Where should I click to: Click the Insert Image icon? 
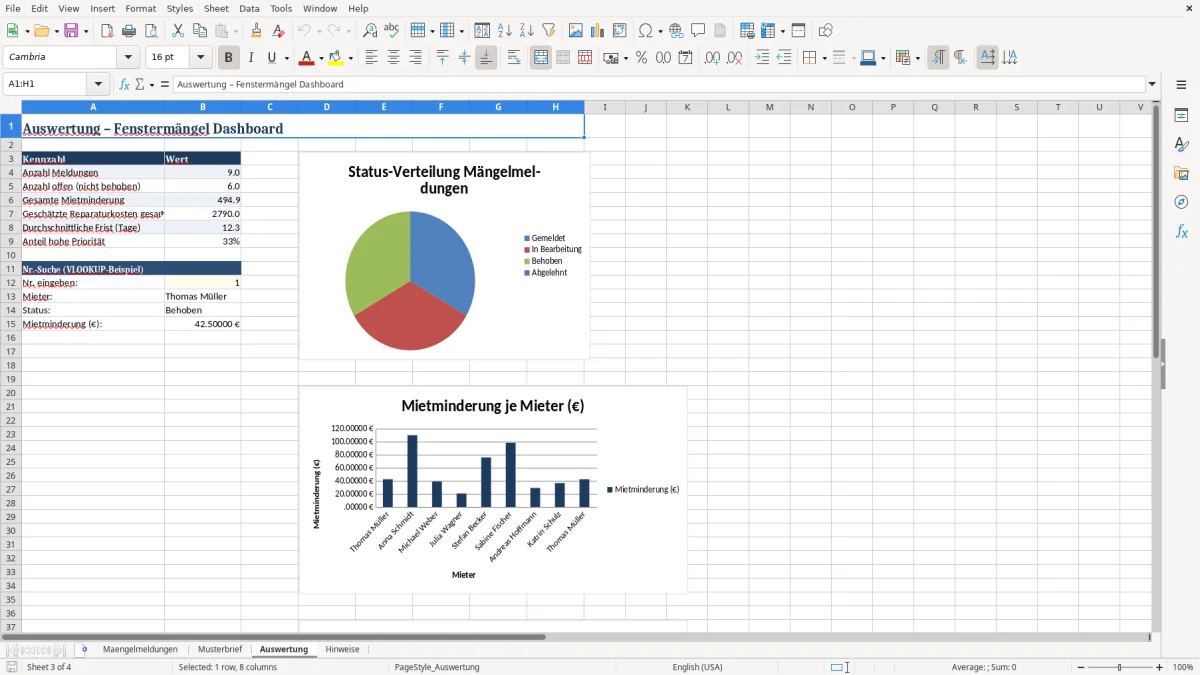pos(576,31)
